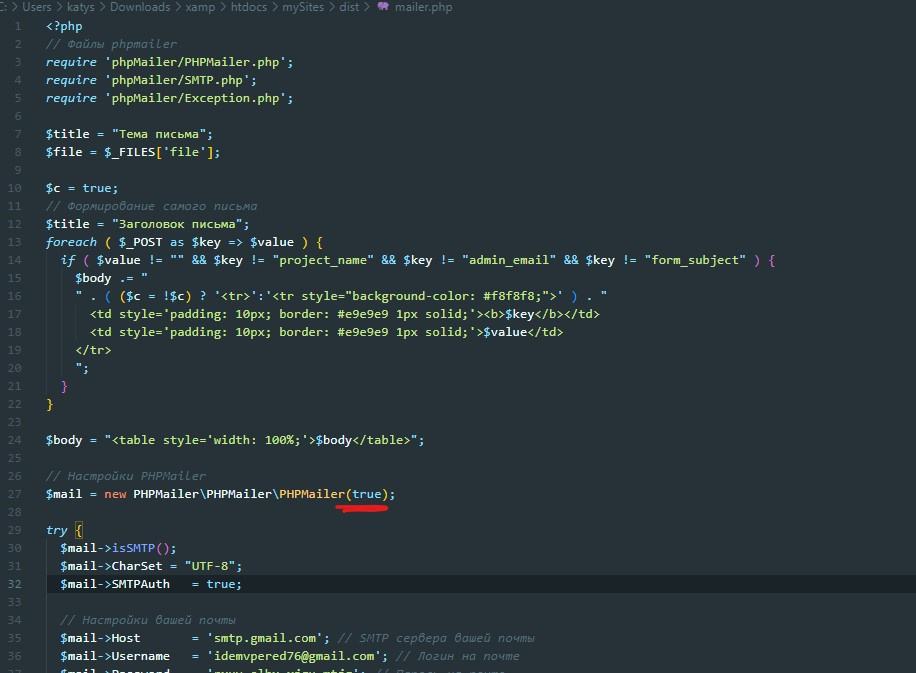Place cursor on the foreach keyword
Image resolution: width=916 pixels, height=673 pixels.
click(71, 242)
